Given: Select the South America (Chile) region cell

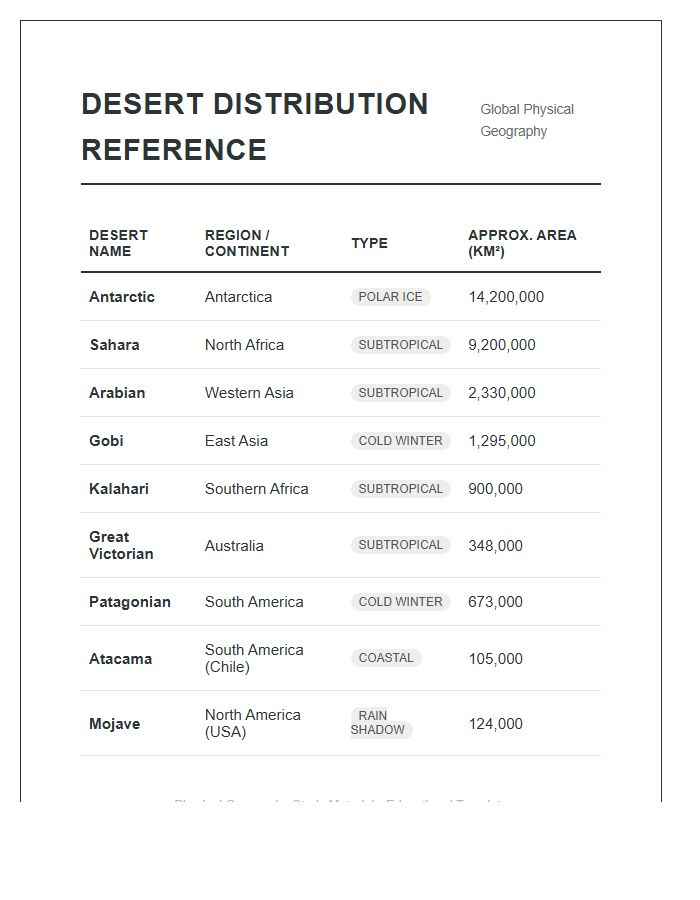Looking at the screenshot, I should pyautogui.click(x=254, y=658).
